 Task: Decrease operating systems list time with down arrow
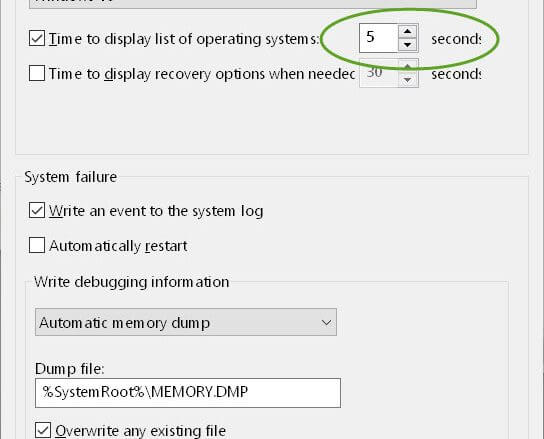(407, 45)
